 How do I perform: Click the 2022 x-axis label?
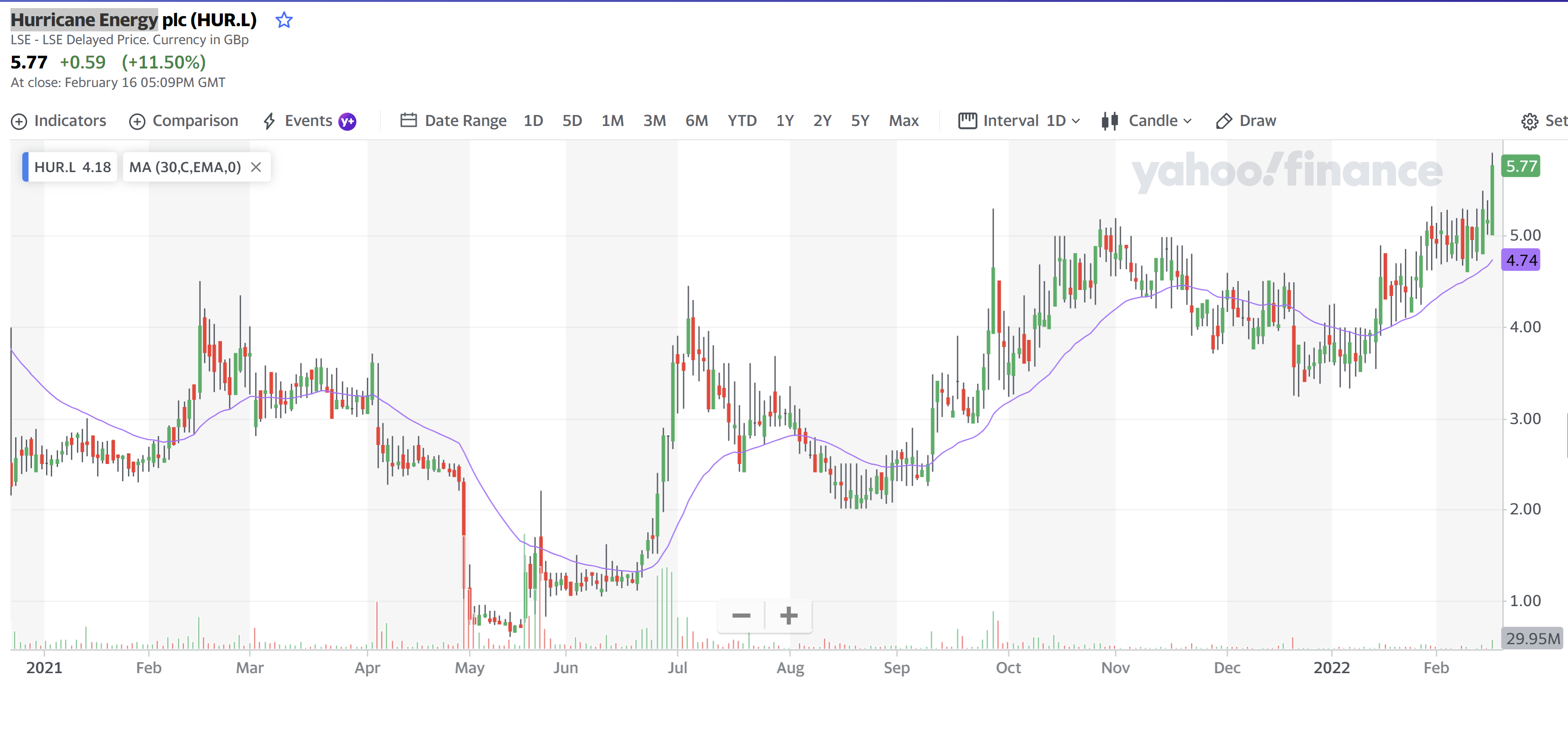coord(1331,668)
